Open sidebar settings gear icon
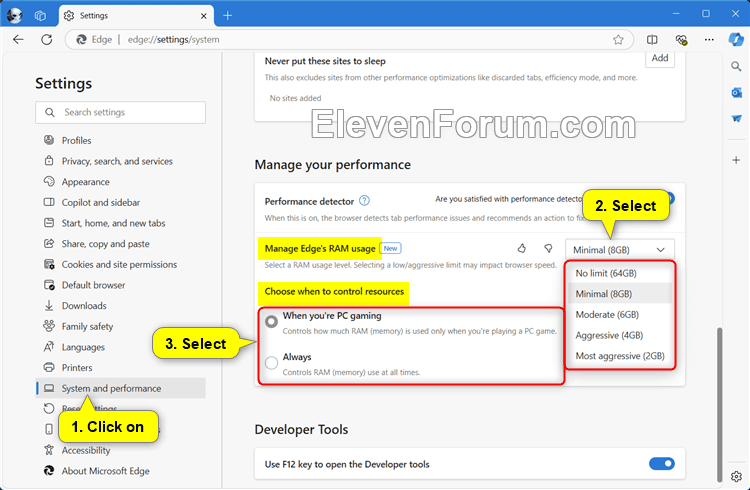750x490 pixels. (736, 476)
